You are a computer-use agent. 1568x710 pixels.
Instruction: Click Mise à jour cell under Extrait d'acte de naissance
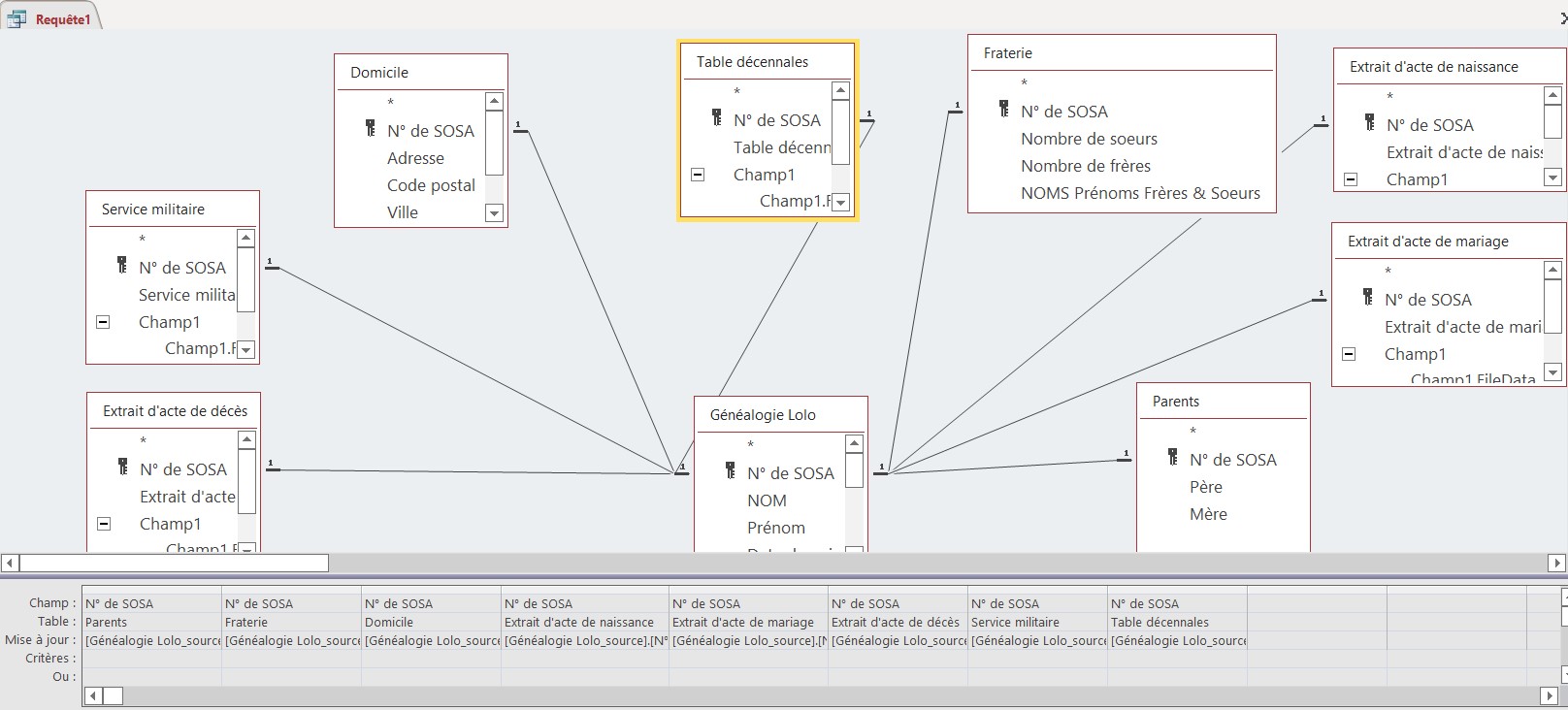(x=585, y=640)
